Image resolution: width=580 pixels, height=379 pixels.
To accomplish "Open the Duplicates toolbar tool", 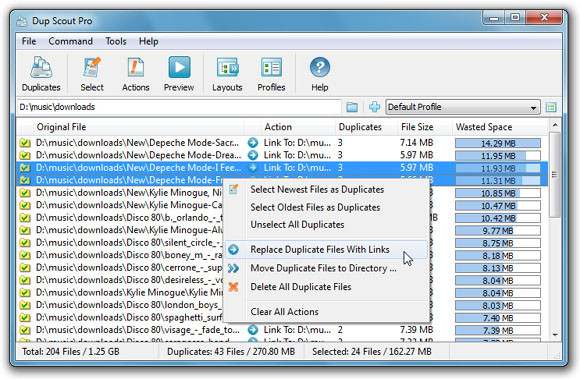I will coord(41,74).
